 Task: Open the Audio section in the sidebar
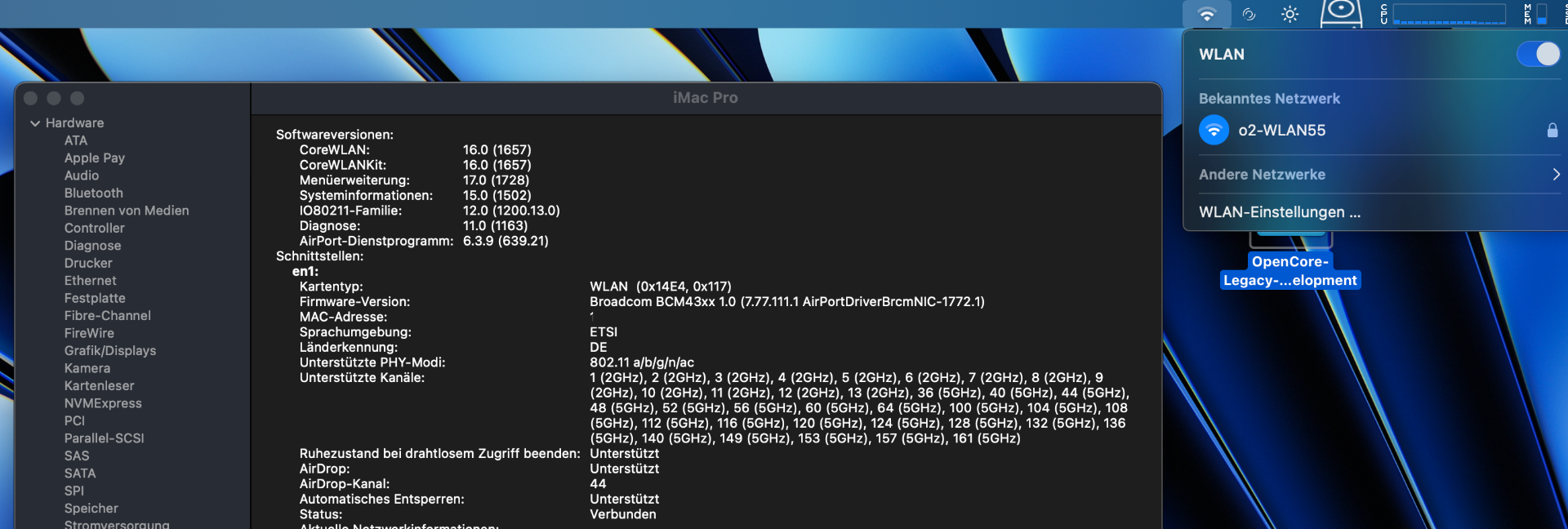(x=82, y=176)
